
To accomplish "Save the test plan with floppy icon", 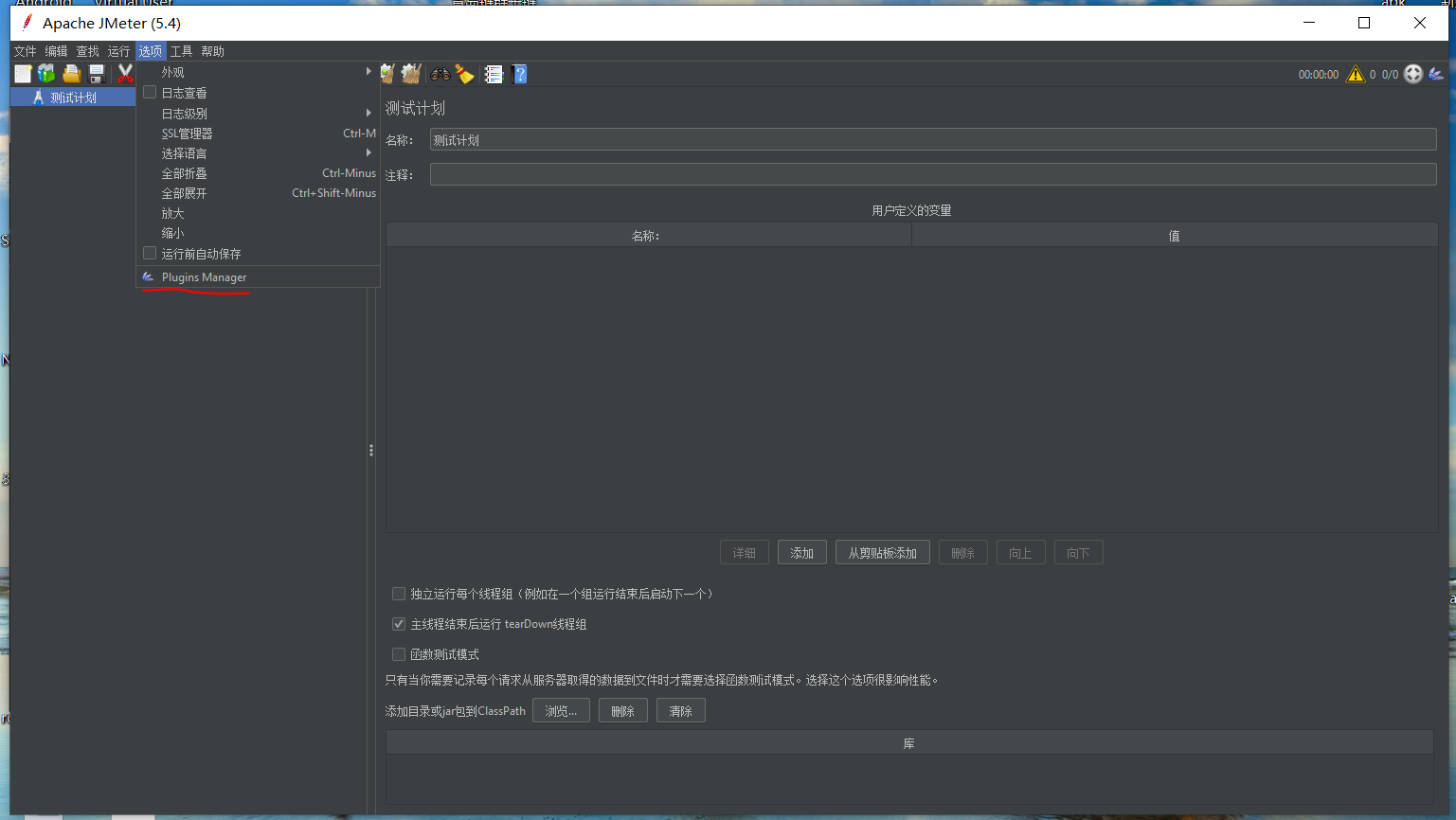I will tap(97, 74).
